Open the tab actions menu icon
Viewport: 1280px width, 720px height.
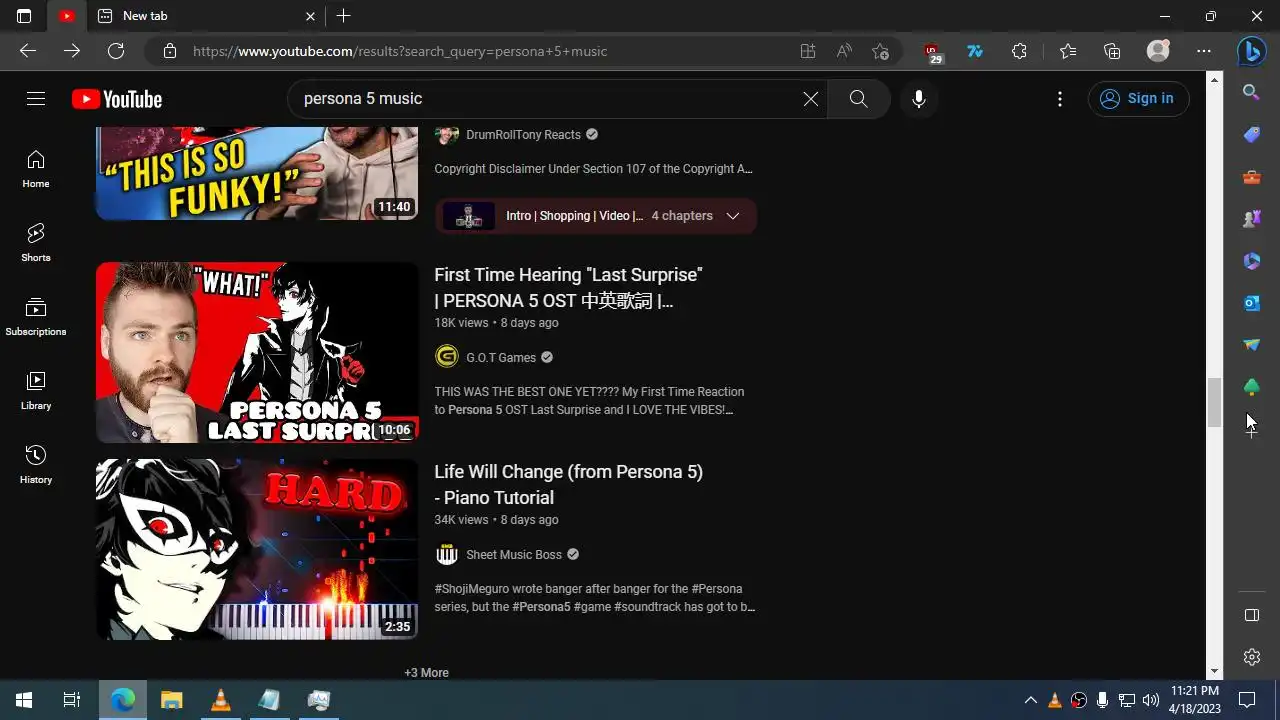coord(24,16)
